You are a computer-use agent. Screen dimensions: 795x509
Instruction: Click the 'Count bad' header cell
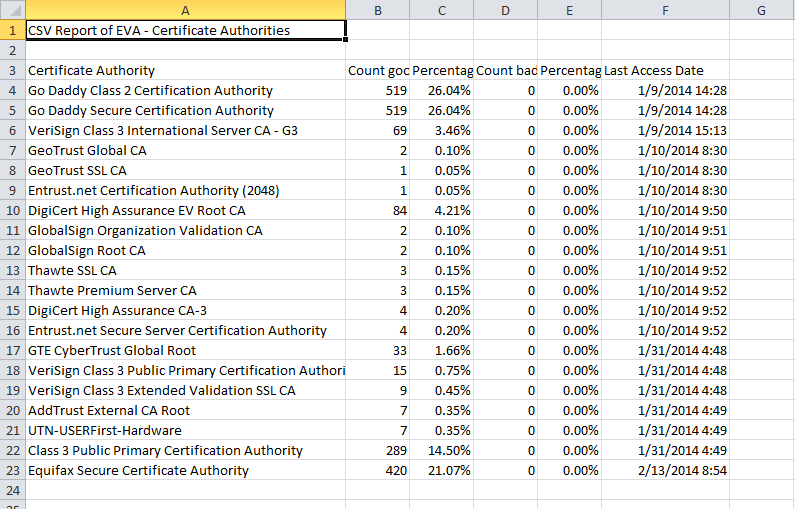(505, 70)
